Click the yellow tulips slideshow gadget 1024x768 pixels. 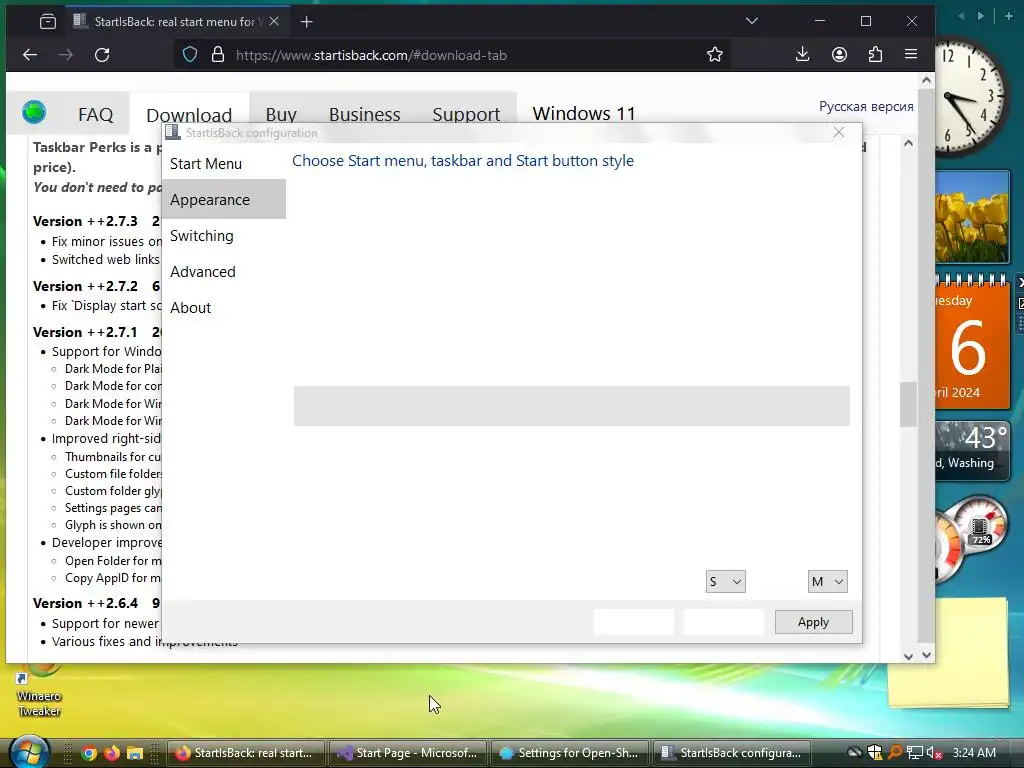[x=972, y=217]
